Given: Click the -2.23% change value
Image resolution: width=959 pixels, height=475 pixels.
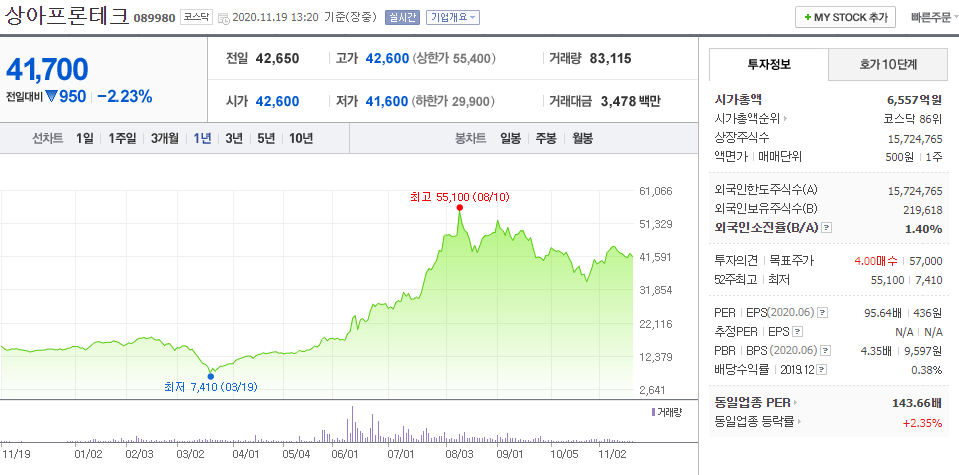Looking at the screenshot, I should (x=125, y=97).
